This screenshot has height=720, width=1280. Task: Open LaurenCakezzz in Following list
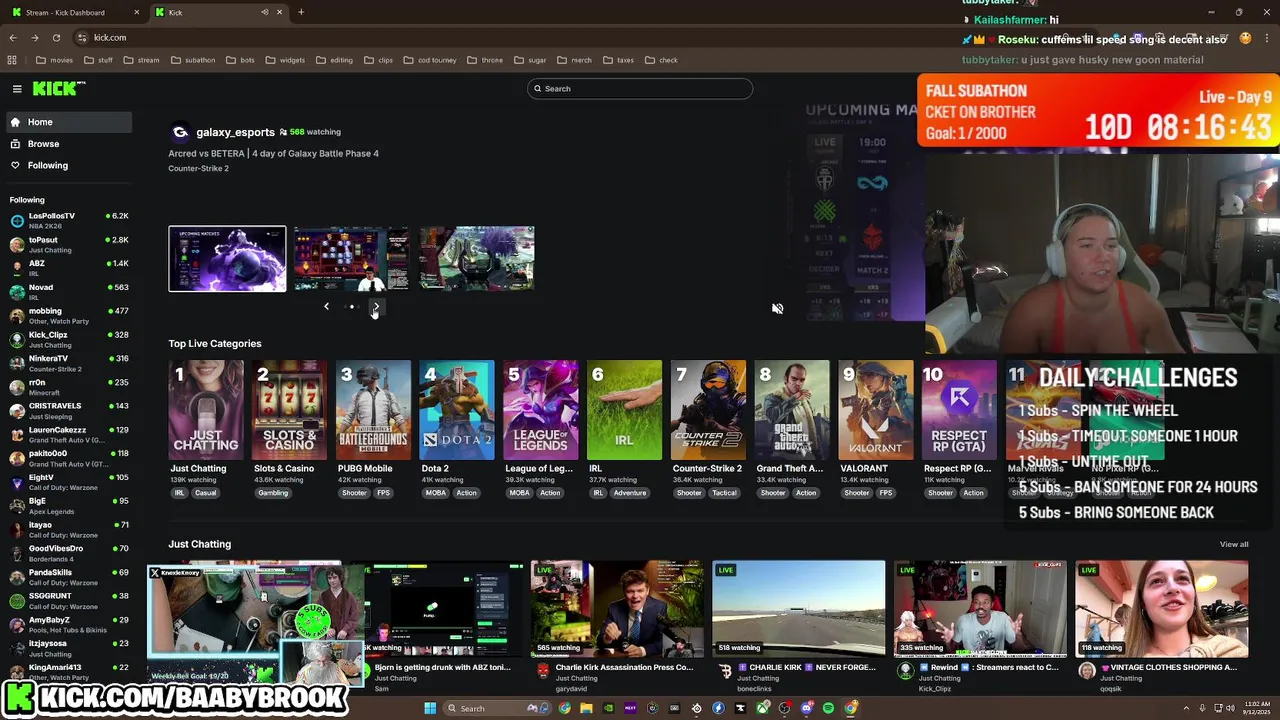coord(68,434)
